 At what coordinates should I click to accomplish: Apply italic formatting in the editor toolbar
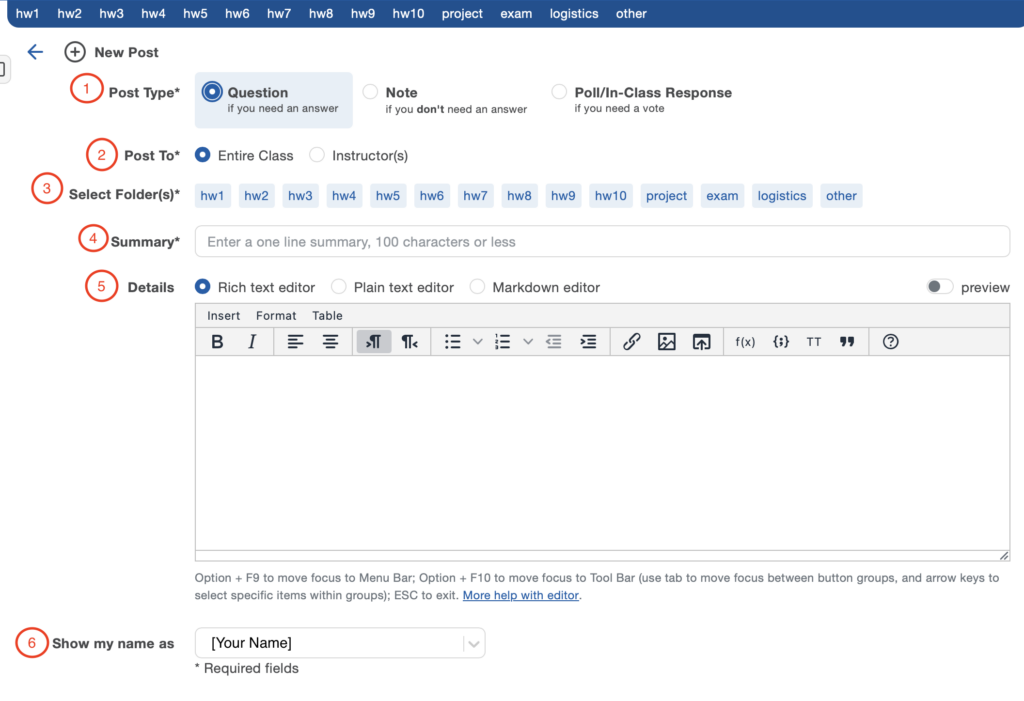[x=252, y=342]
